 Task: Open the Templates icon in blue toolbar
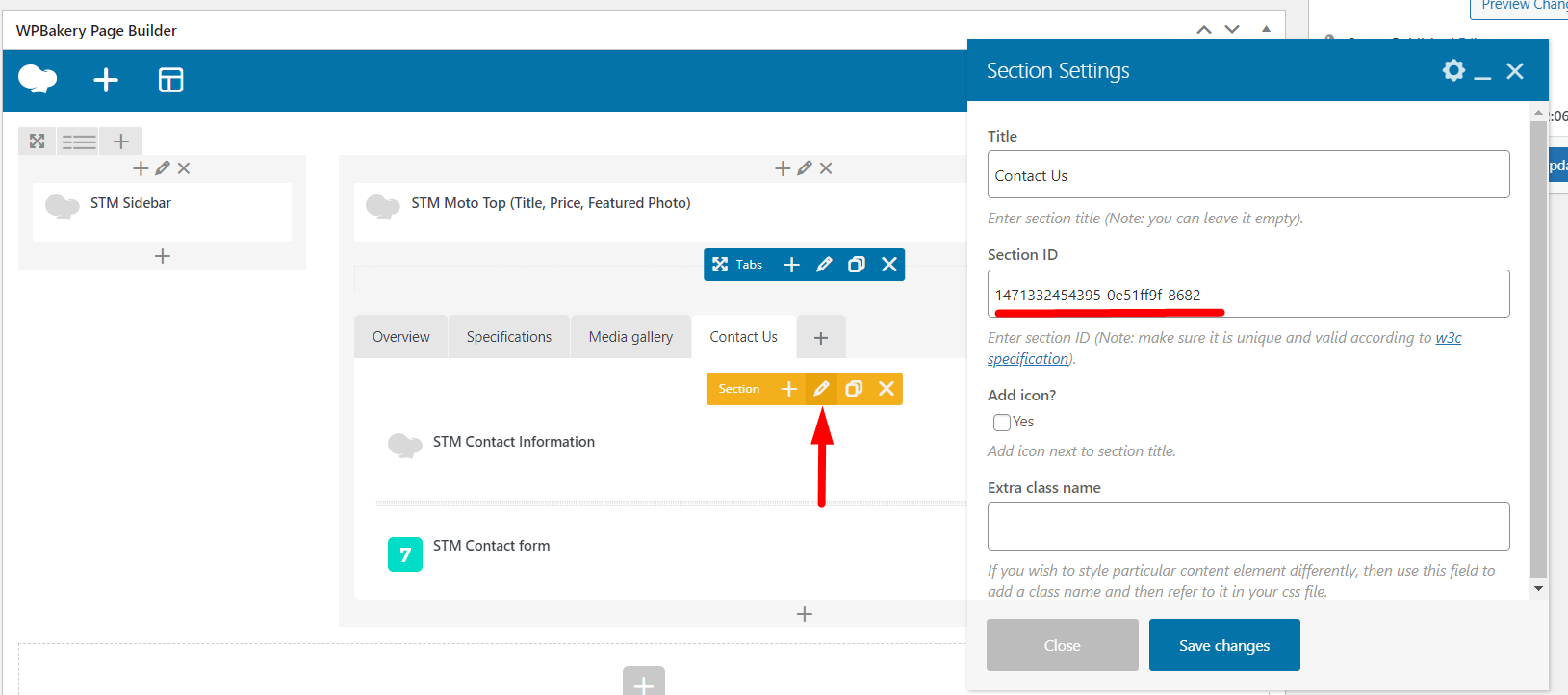(x=170, y=80)
